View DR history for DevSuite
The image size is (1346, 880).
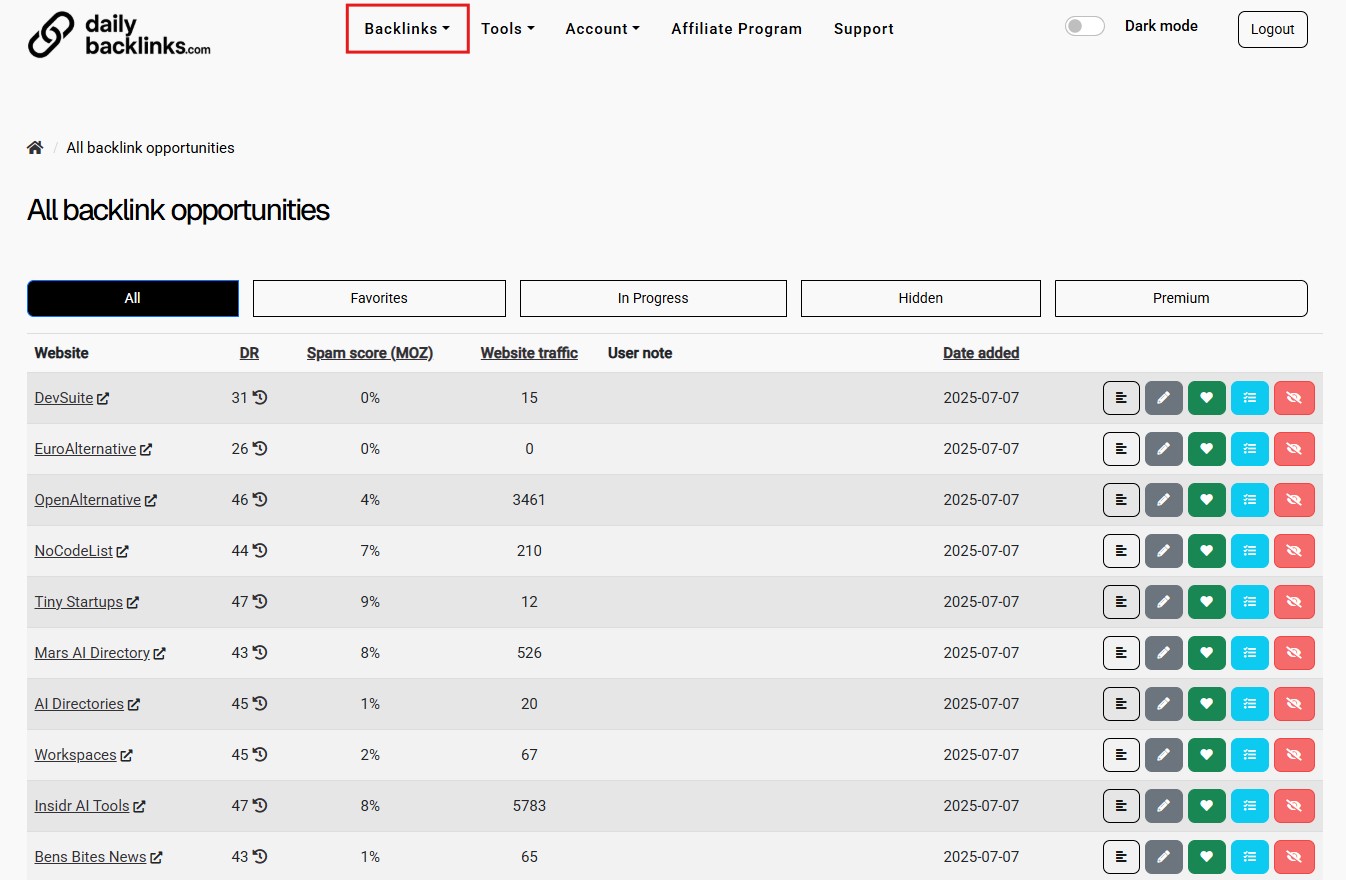260,398
